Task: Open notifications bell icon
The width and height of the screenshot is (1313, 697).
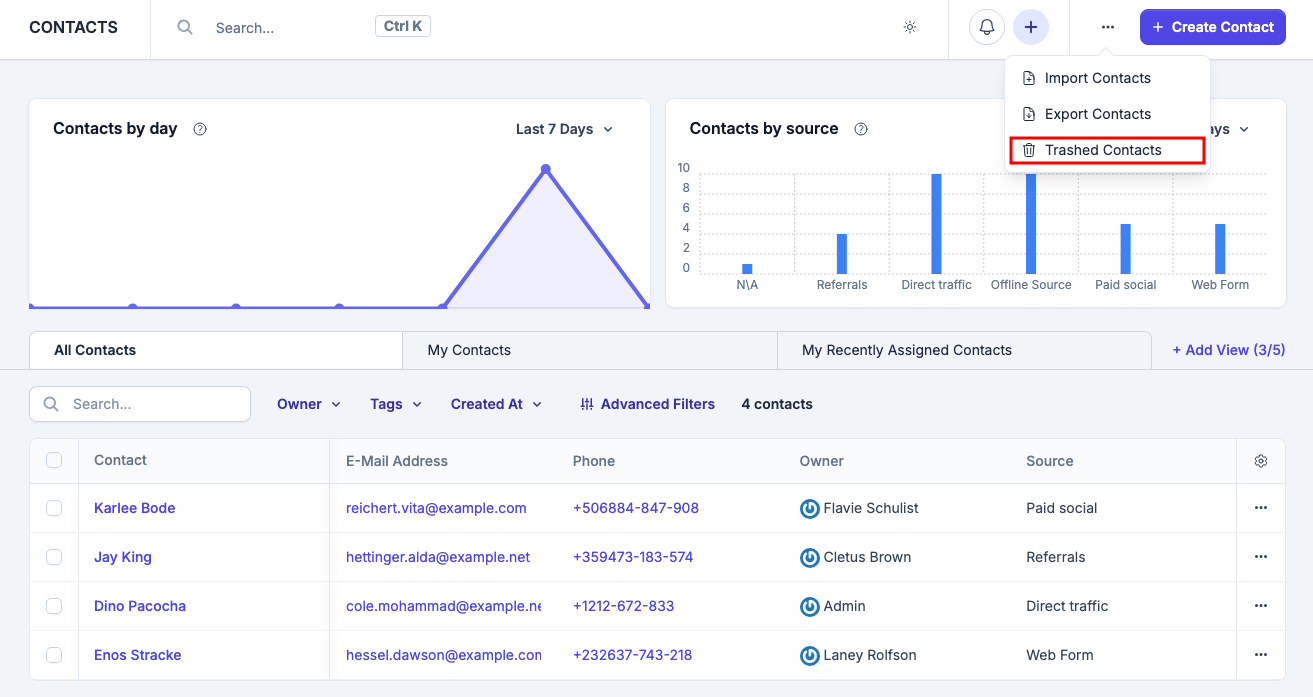Action: pyautogui.click(x=987, y=27)
